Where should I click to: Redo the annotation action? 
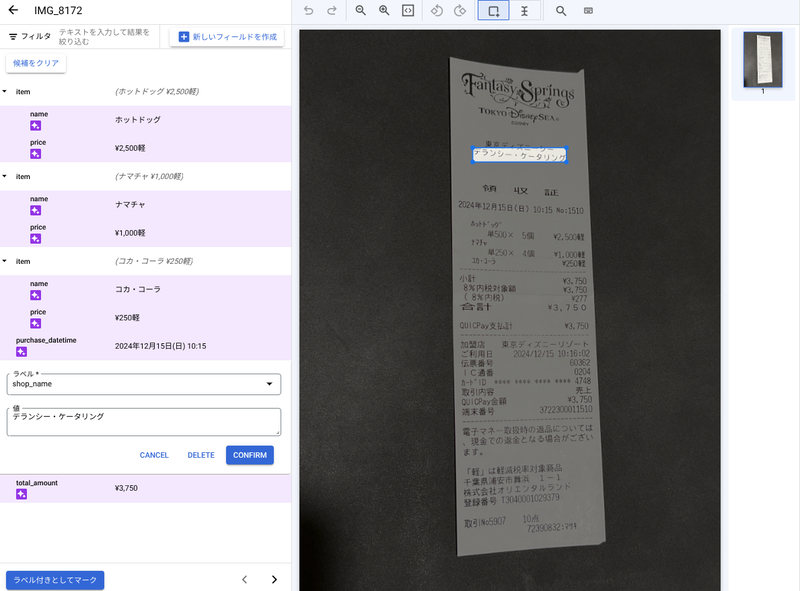tap(332, 11)
